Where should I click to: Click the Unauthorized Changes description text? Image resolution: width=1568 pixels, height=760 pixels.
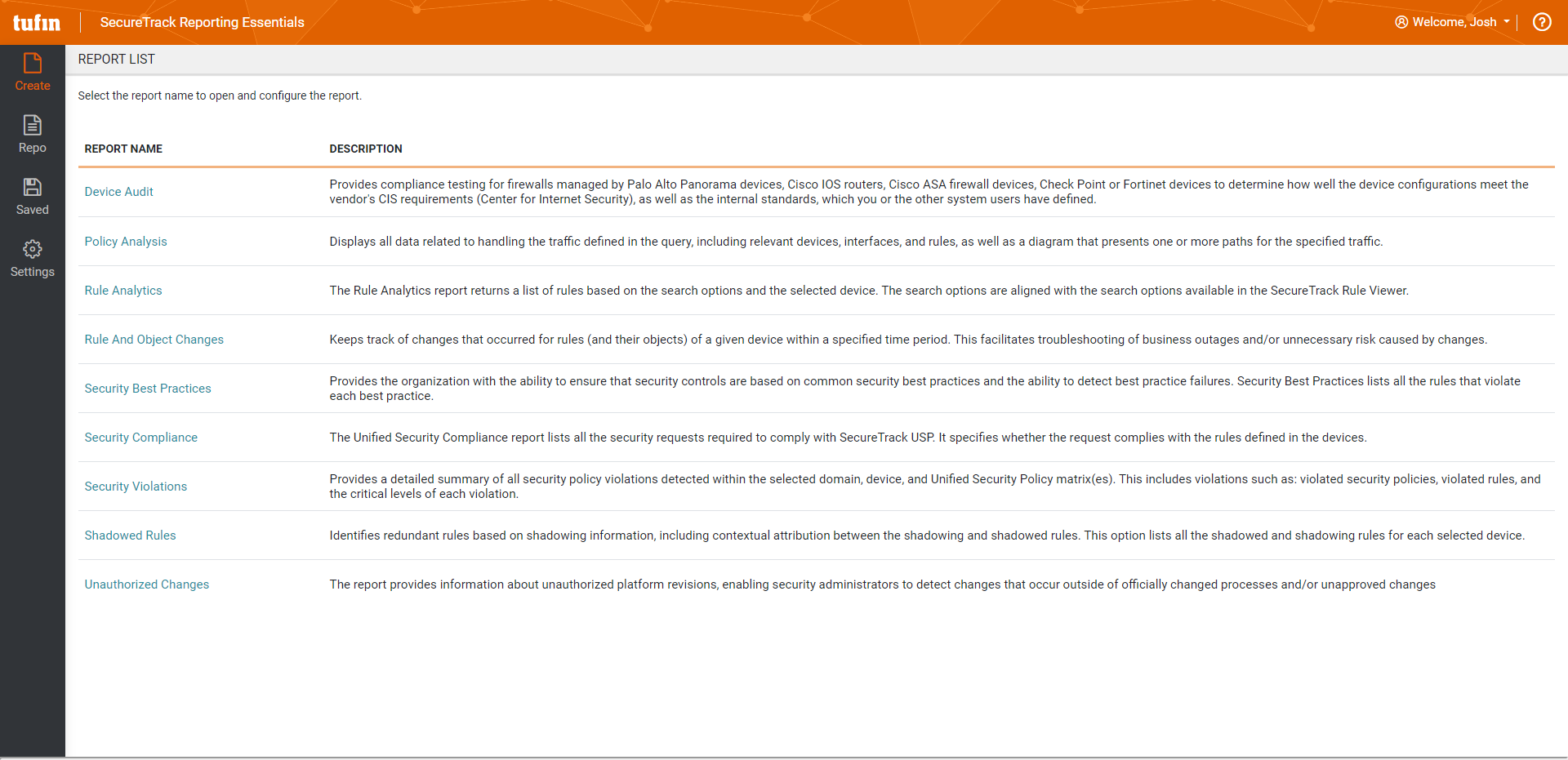882,584
